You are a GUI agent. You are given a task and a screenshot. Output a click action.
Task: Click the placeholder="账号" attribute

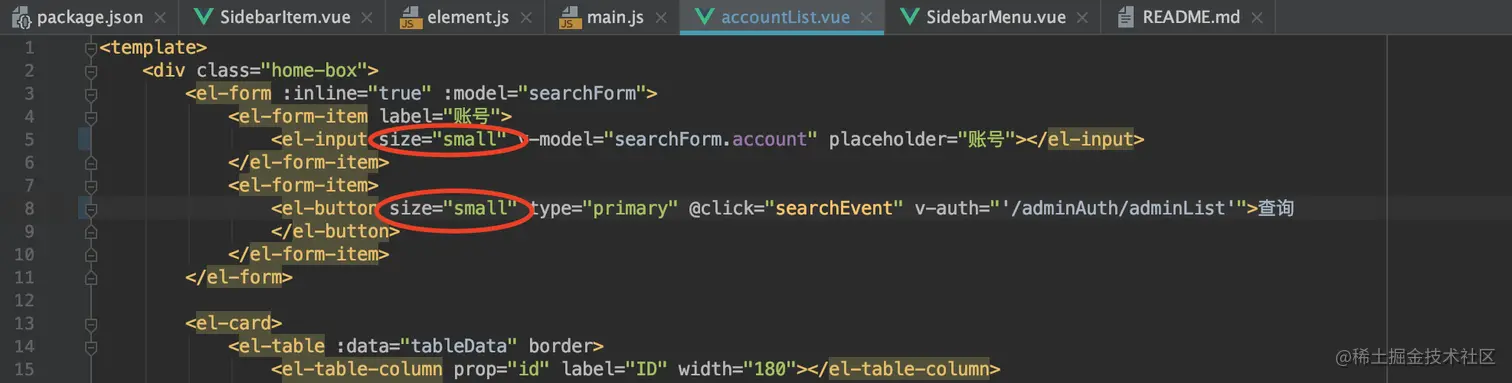click(x=922, y=139)
